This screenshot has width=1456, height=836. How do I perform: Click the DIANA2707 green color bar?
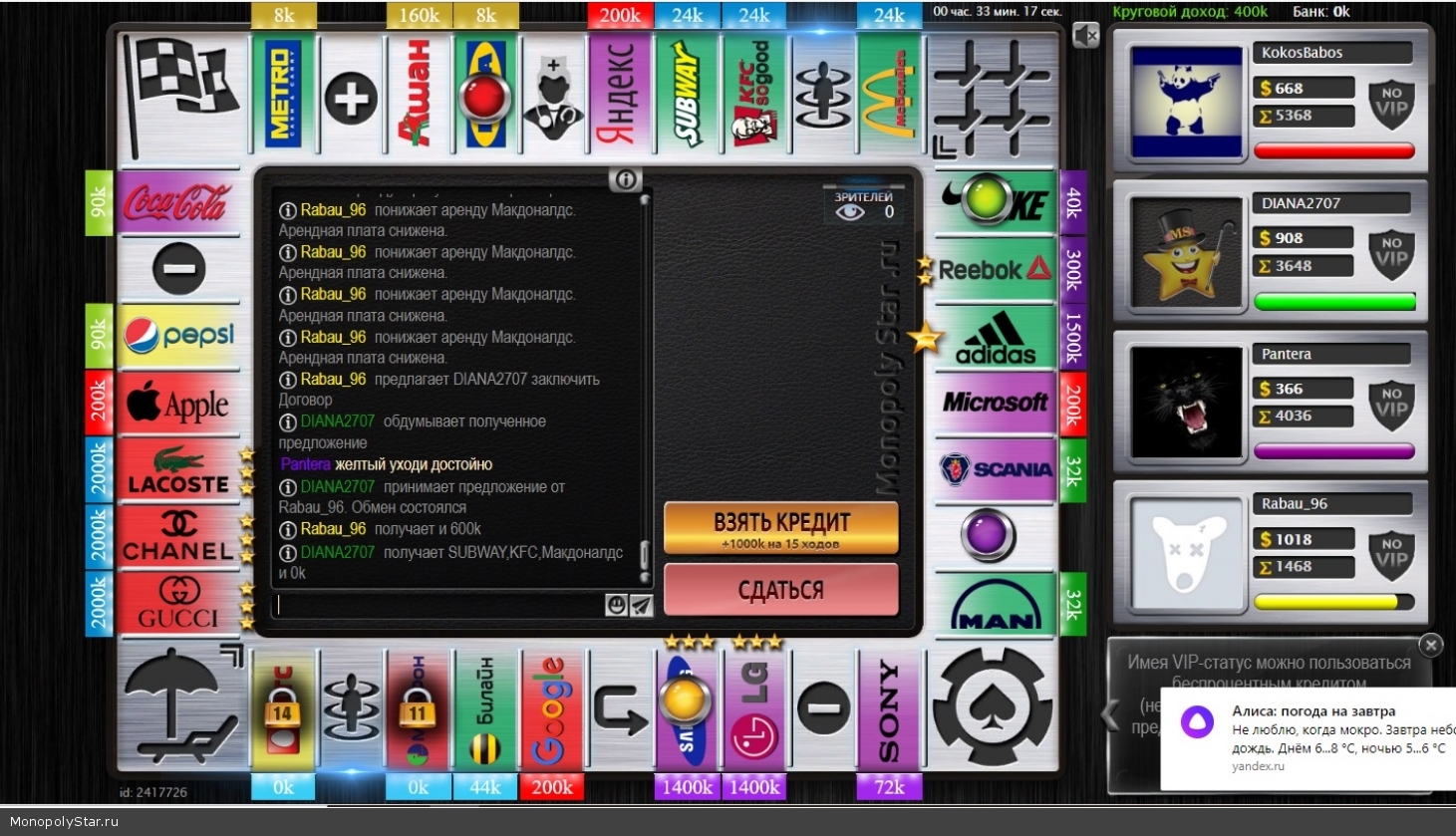coord(1334,302)
